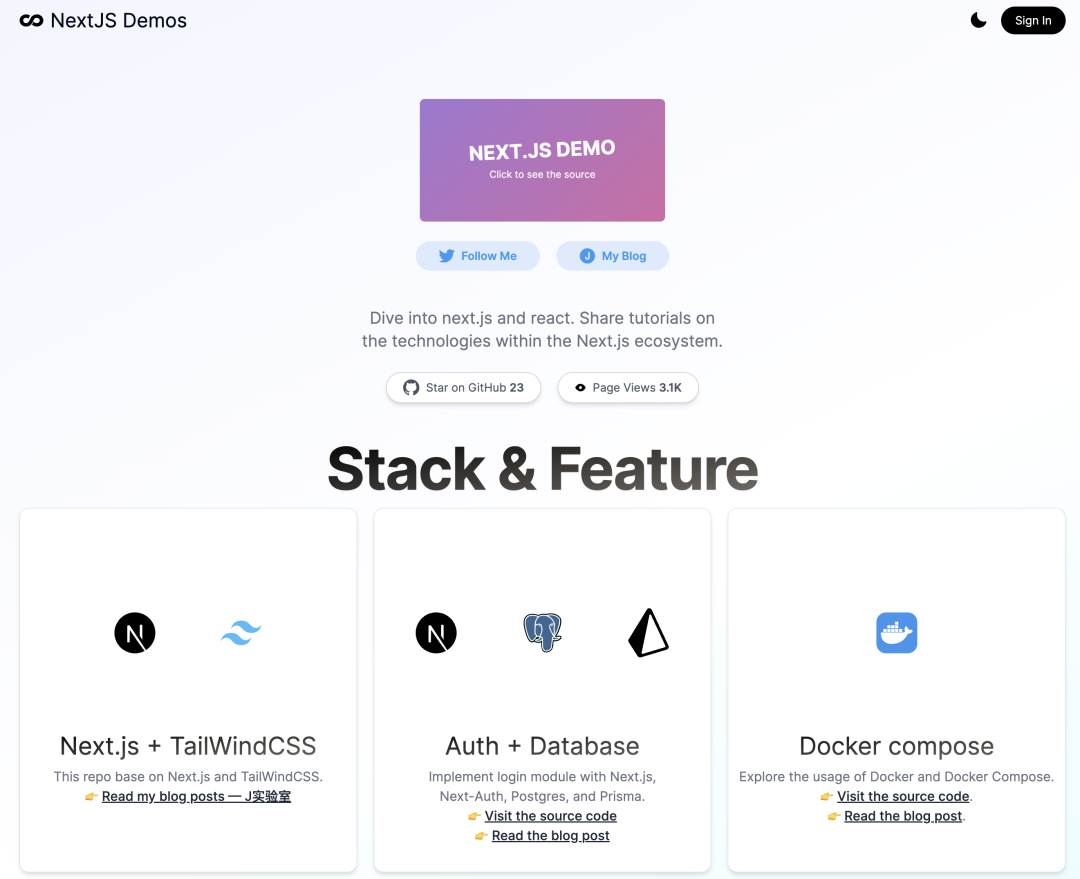Click the Star on GitHub button
1080x879 pixels.
463,388
